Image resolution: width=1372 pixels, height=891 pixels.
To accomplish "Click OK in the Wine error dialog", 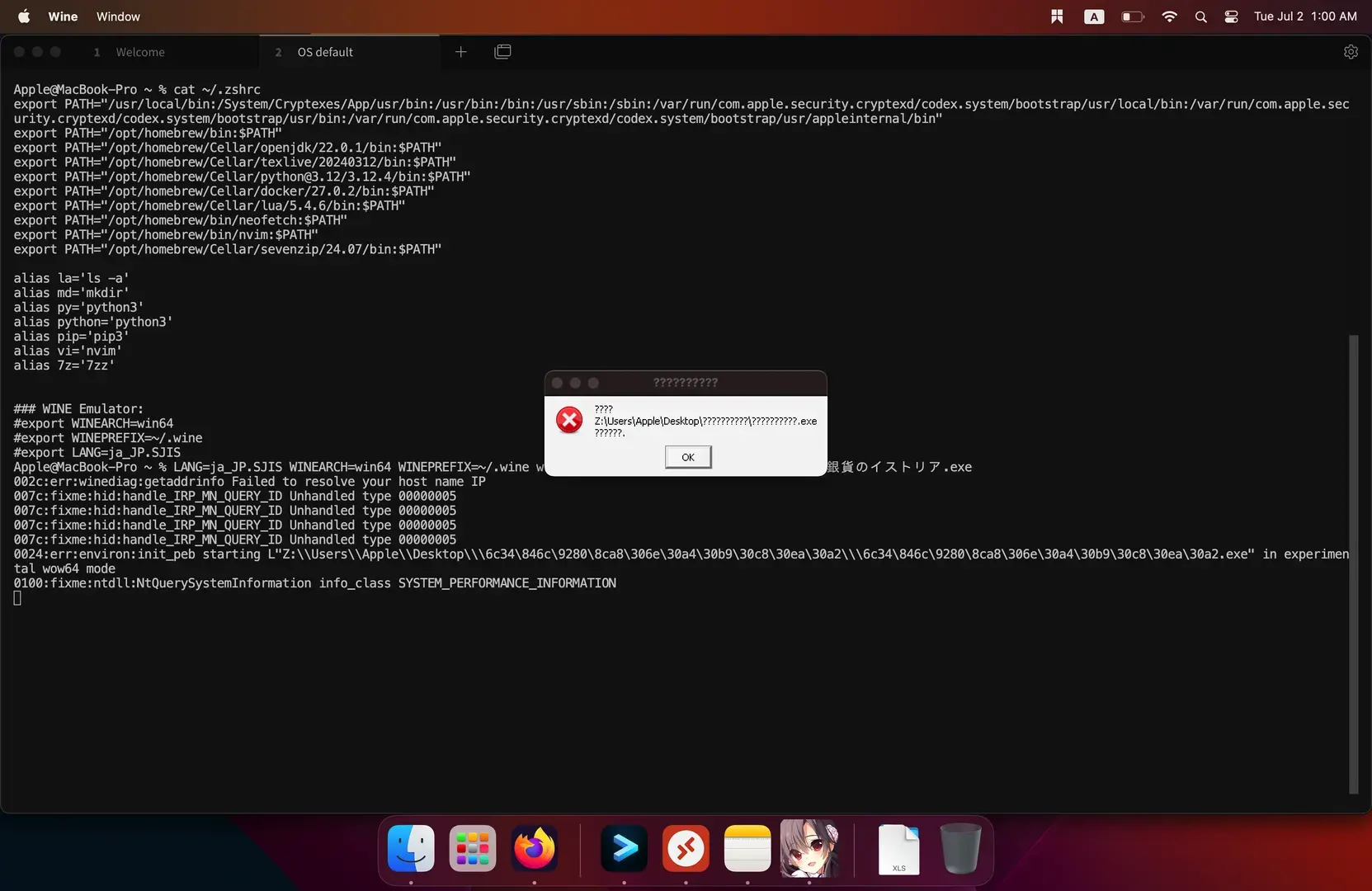I will point(688,457).
